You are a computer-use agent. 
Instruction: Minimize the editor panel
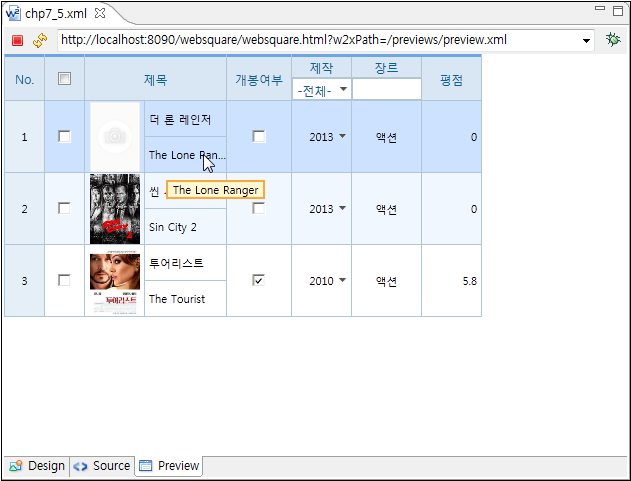pos(600,9)
